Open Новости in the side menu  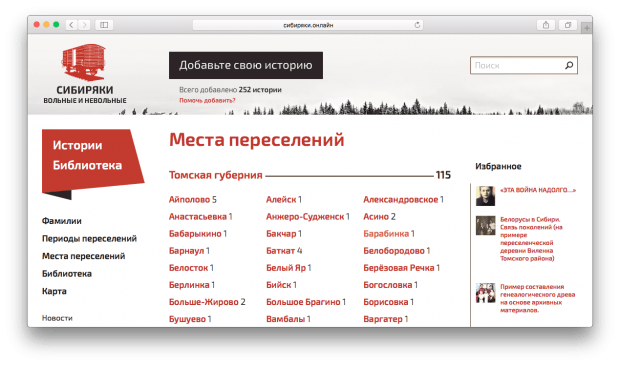click(57, 318)
